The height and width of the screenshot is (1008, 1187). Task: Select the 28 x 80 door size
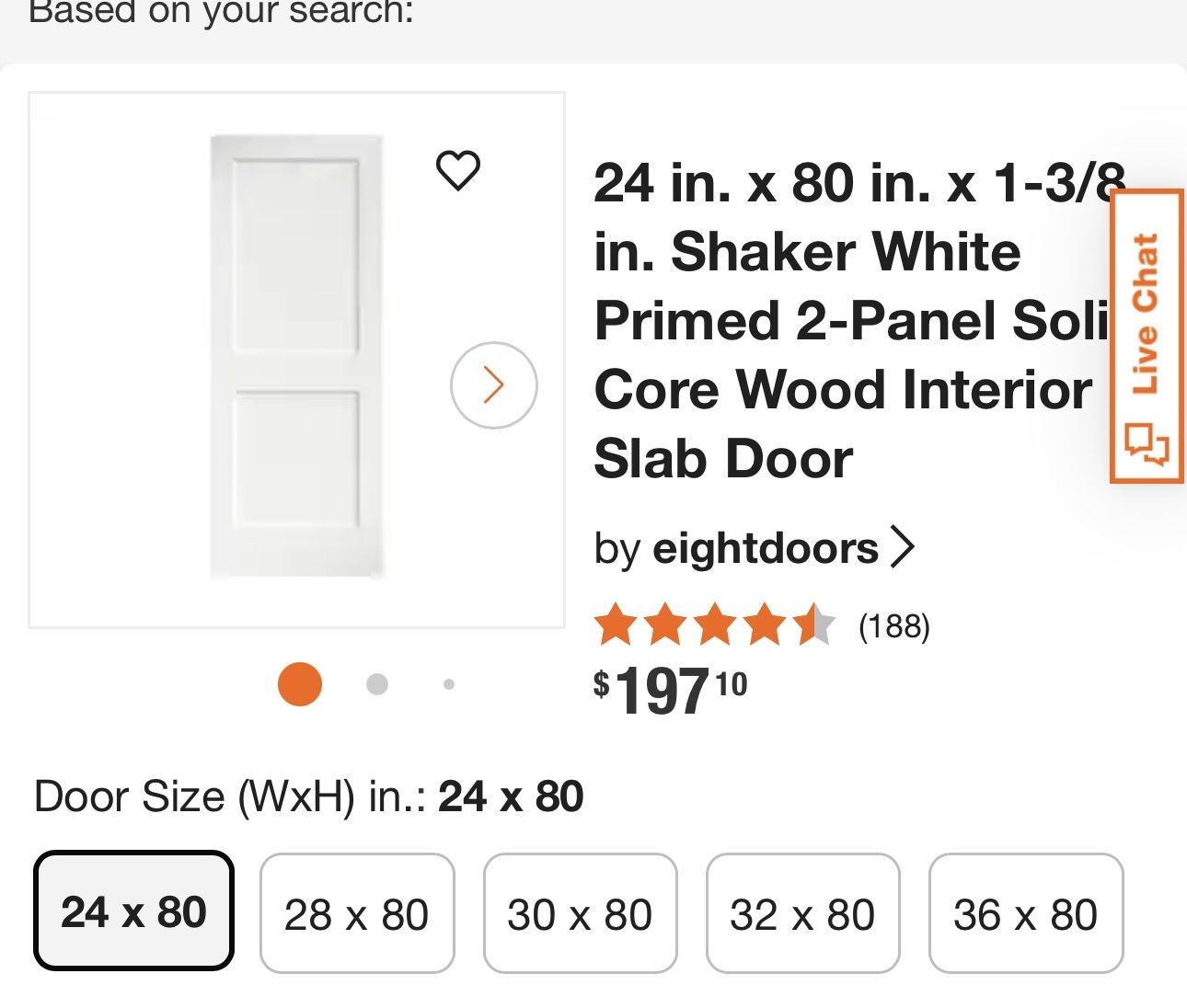coord(356,912)
